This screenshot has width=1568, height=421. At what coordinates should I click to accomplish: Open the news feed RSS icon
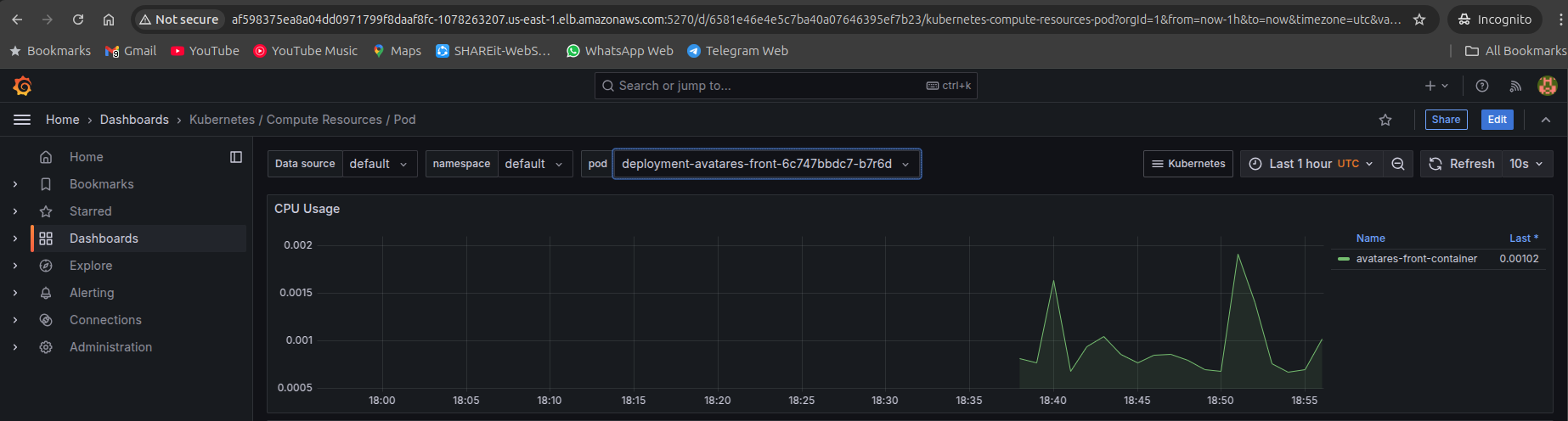pos(1515,86)
